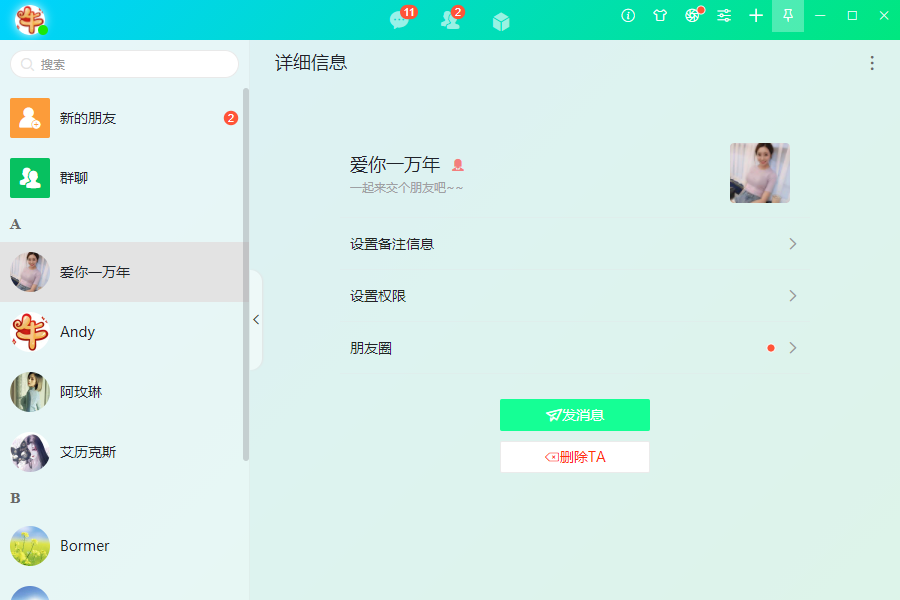Open 朋友圈 row

[x=574, y=348]
